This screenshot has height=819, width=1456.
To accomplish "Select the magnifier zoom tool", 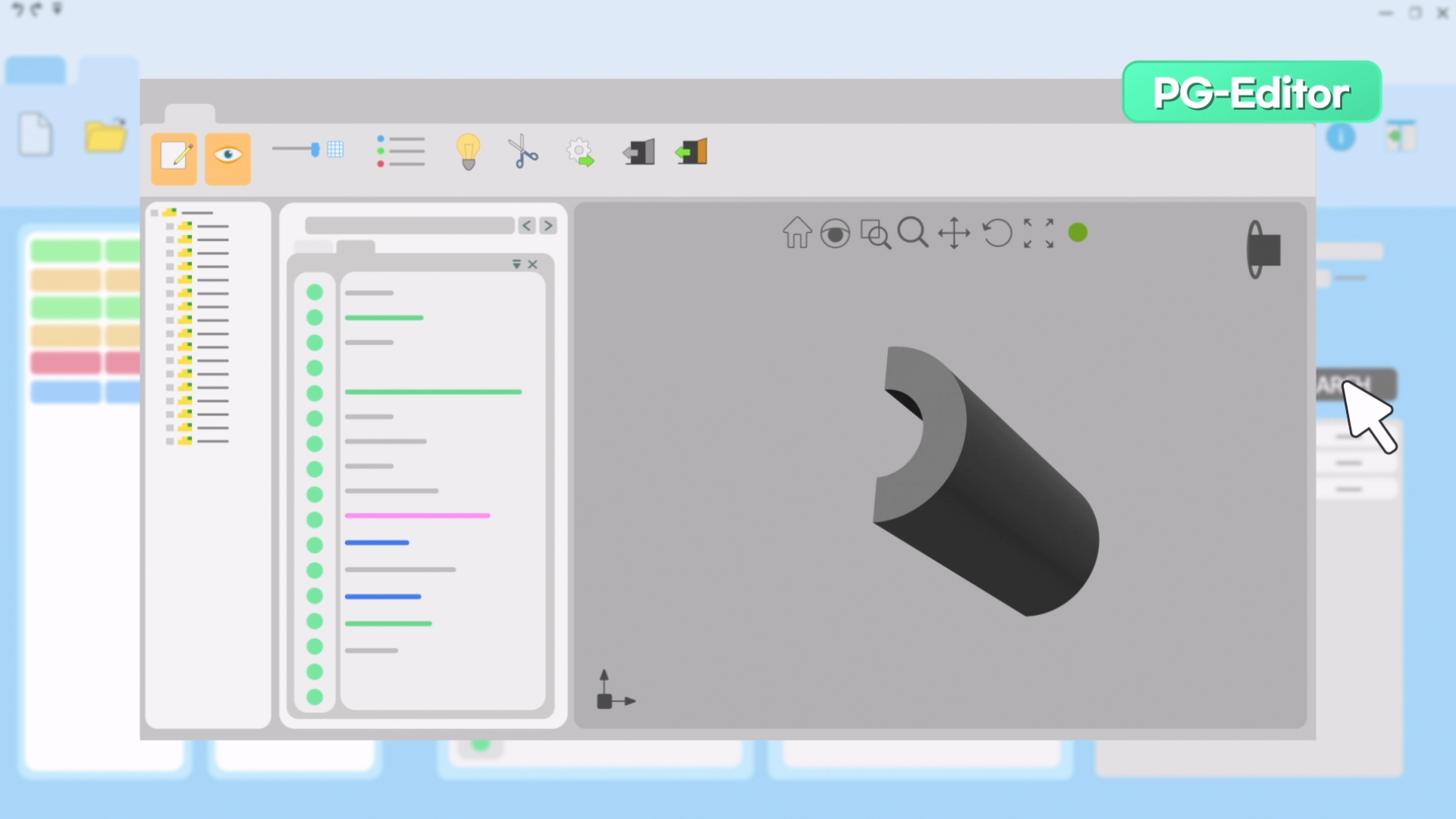I will click(912, 233).
